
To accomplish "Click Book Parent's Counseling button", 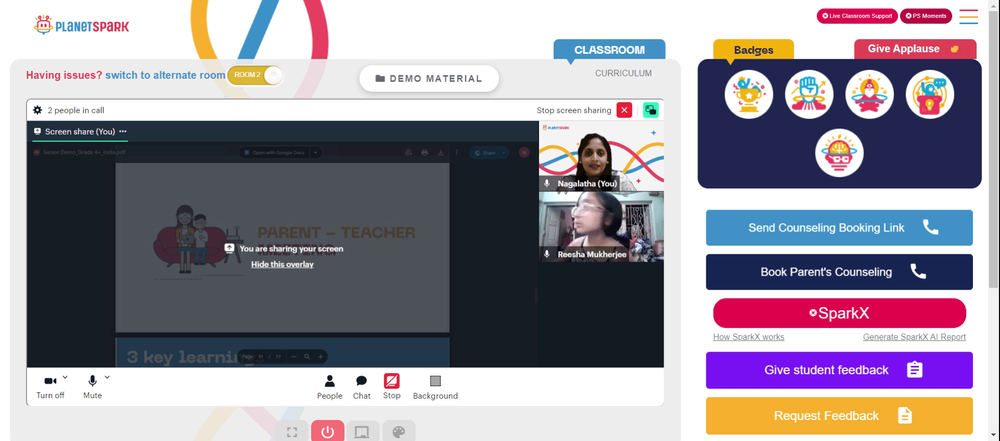I will [839, 272].
